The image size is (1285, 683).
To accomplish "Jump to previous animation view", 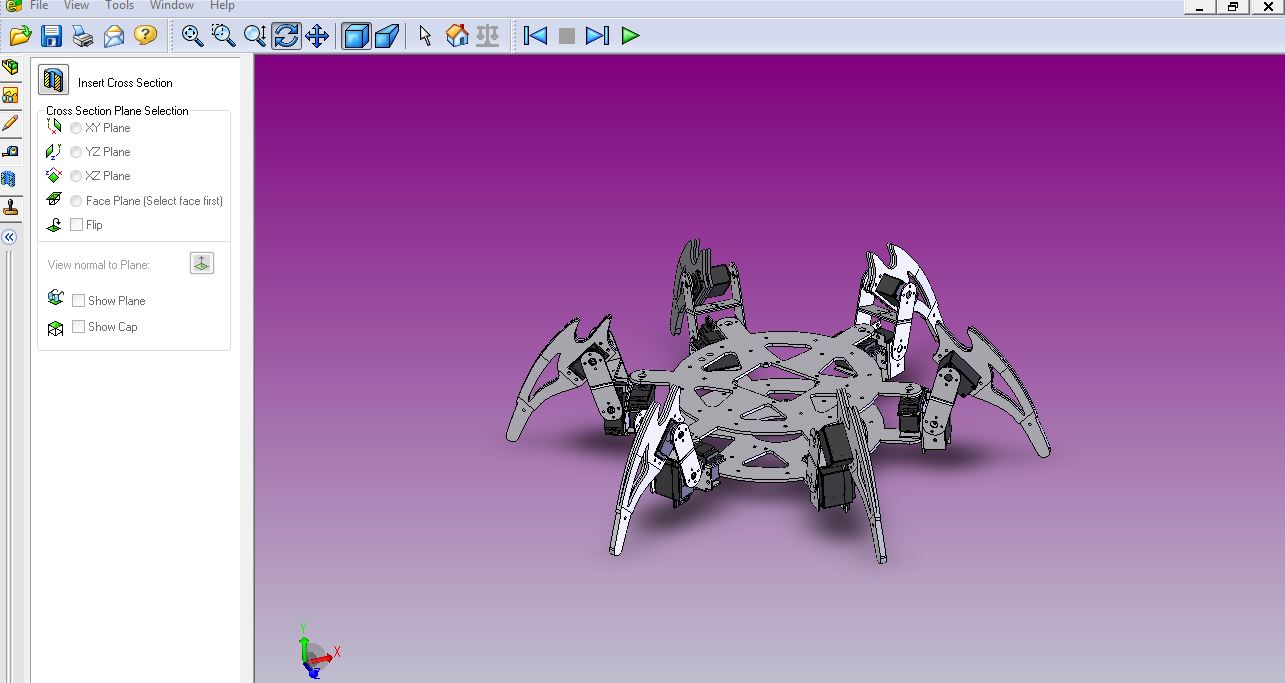I will tap(536, 36).
